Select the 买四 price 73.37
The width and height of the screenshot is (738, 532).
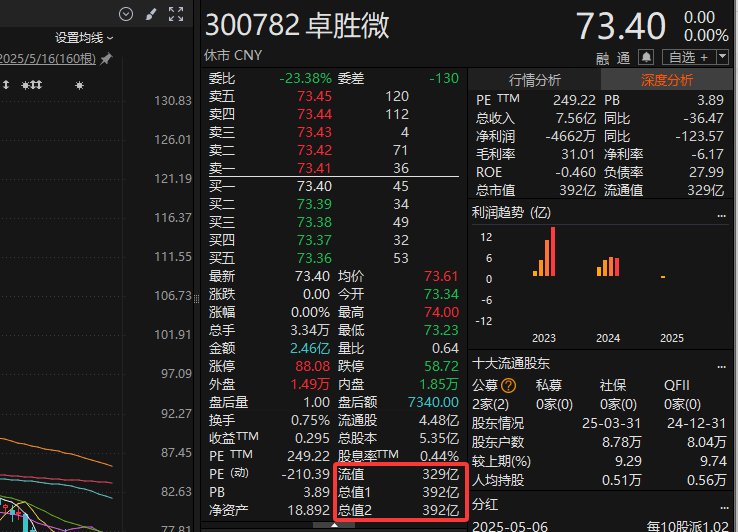pyautogui.click(x=314, y=240)
